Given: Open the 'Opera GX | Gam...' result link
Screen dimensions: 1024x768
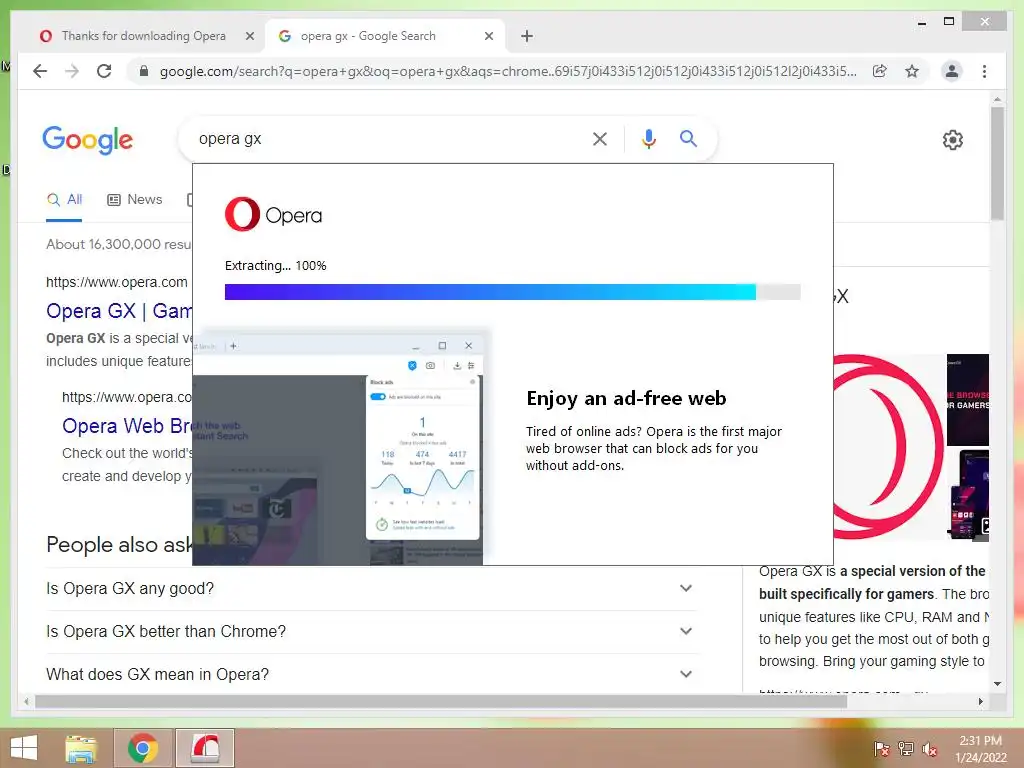Looking at the screenshot, I should pyautogui.click(x=119, y=311).
